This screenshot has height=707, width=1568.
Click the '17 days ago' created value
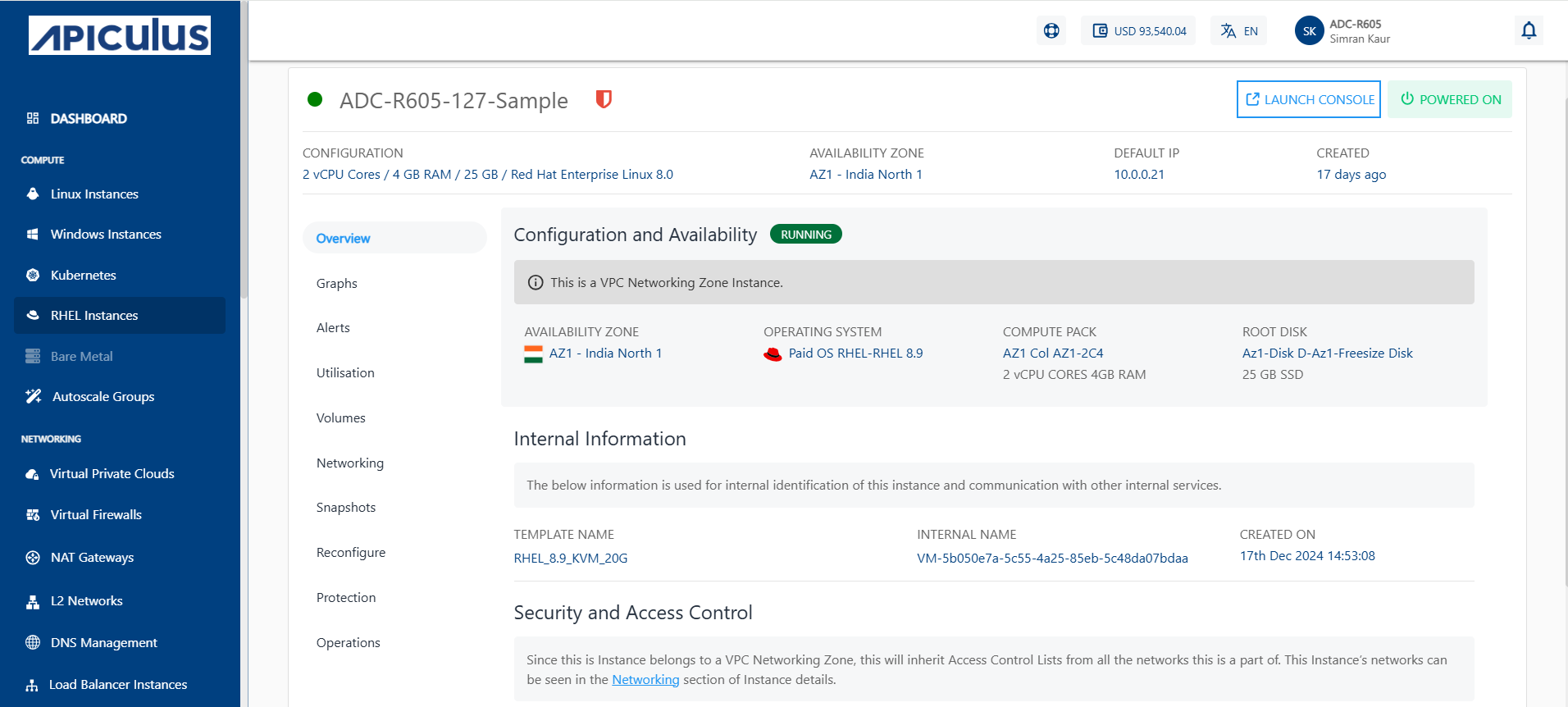click(1351, 174)
